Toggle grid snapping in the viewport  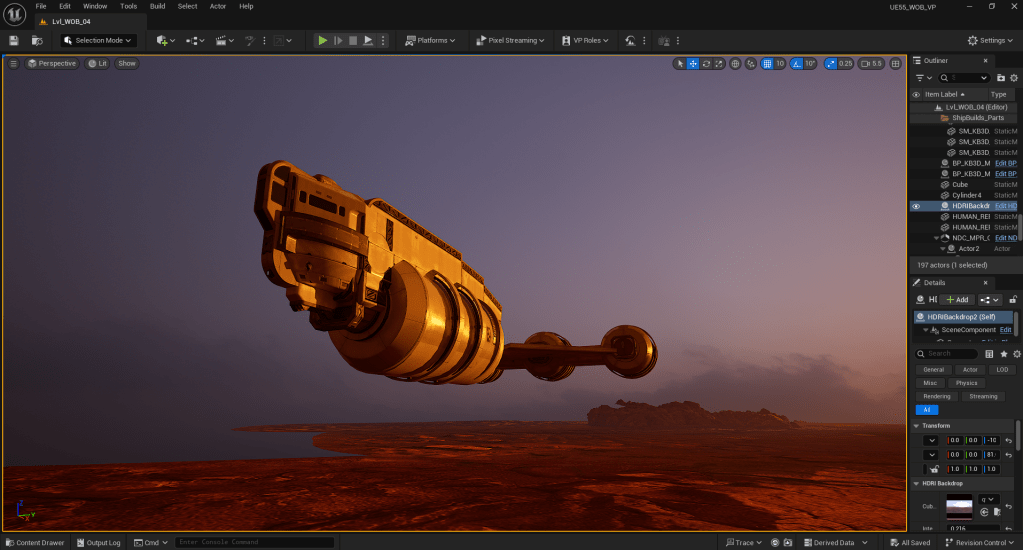click(x=767, y=63)
